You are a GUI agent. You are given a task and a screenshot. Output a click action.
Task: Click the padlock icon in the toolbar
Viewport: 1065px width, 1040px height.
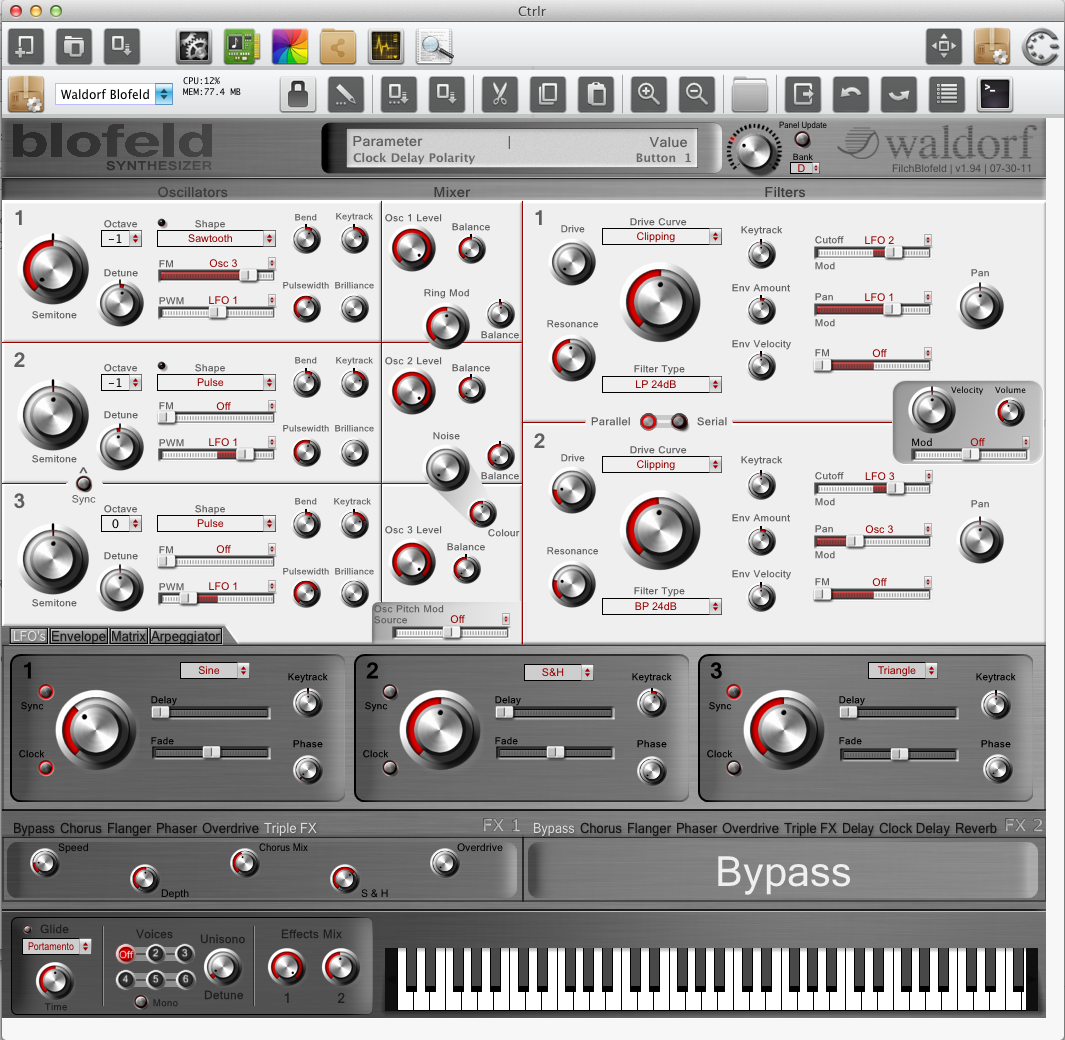pos(297,95)
